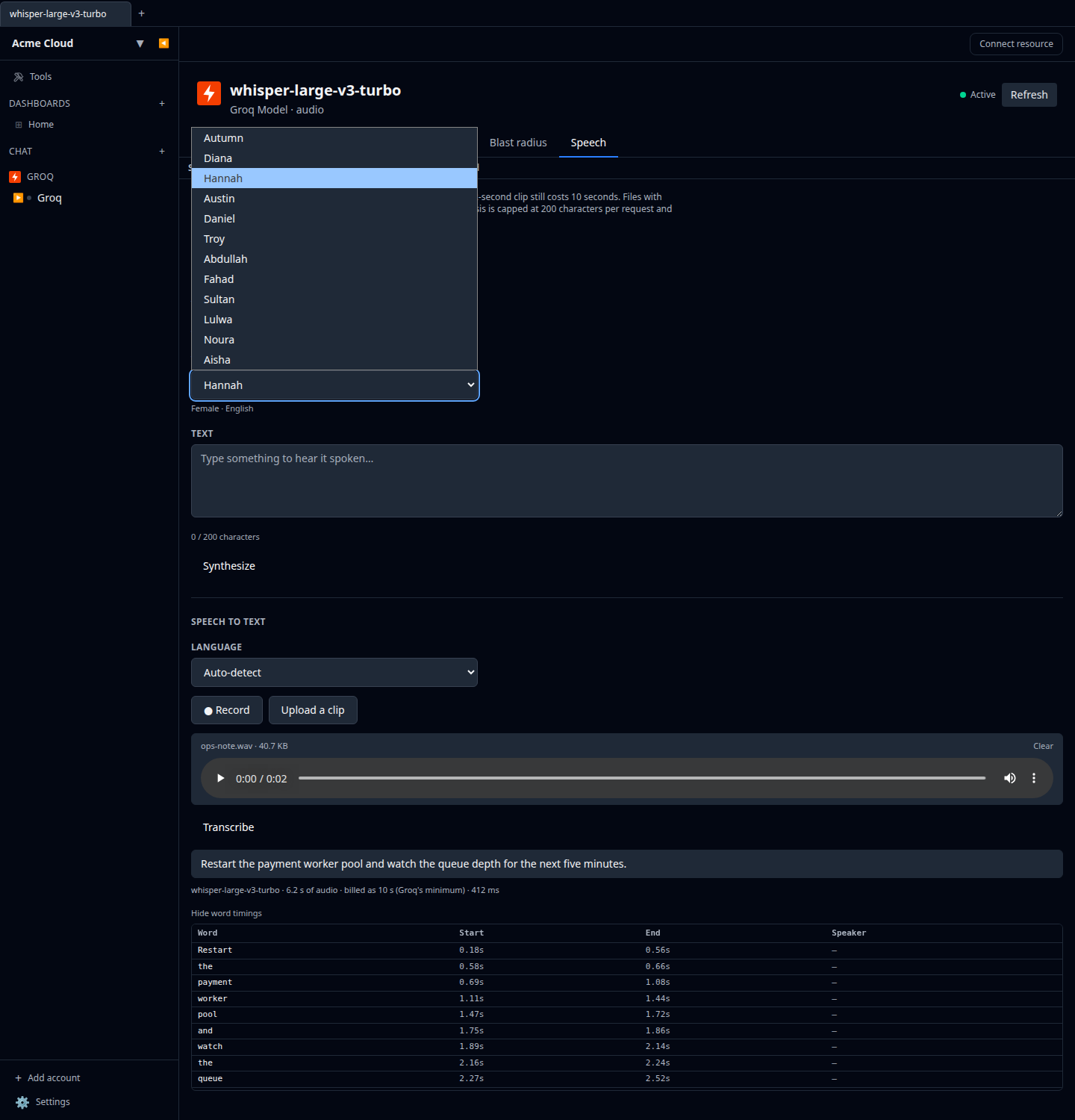The width and height of the screenshot is (1075, 1120).
Task: Choose Autumn from the voice list
Action: coord(334,138)
